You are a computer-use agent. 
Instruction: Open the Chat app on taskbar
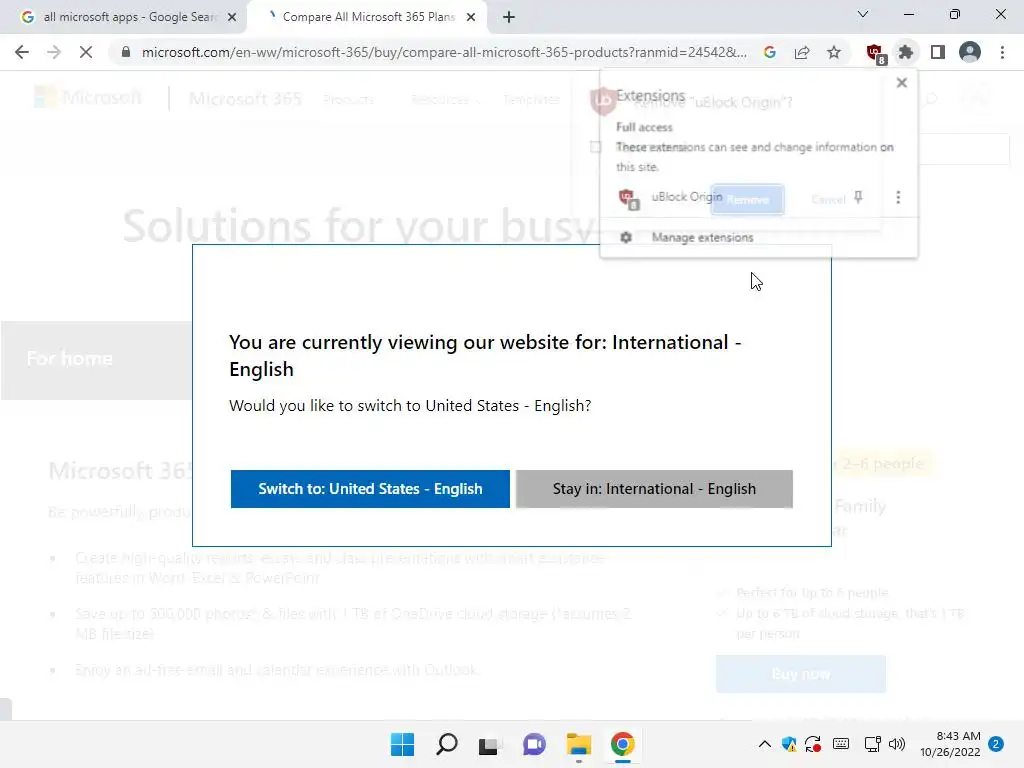click(x=534, y=744)
